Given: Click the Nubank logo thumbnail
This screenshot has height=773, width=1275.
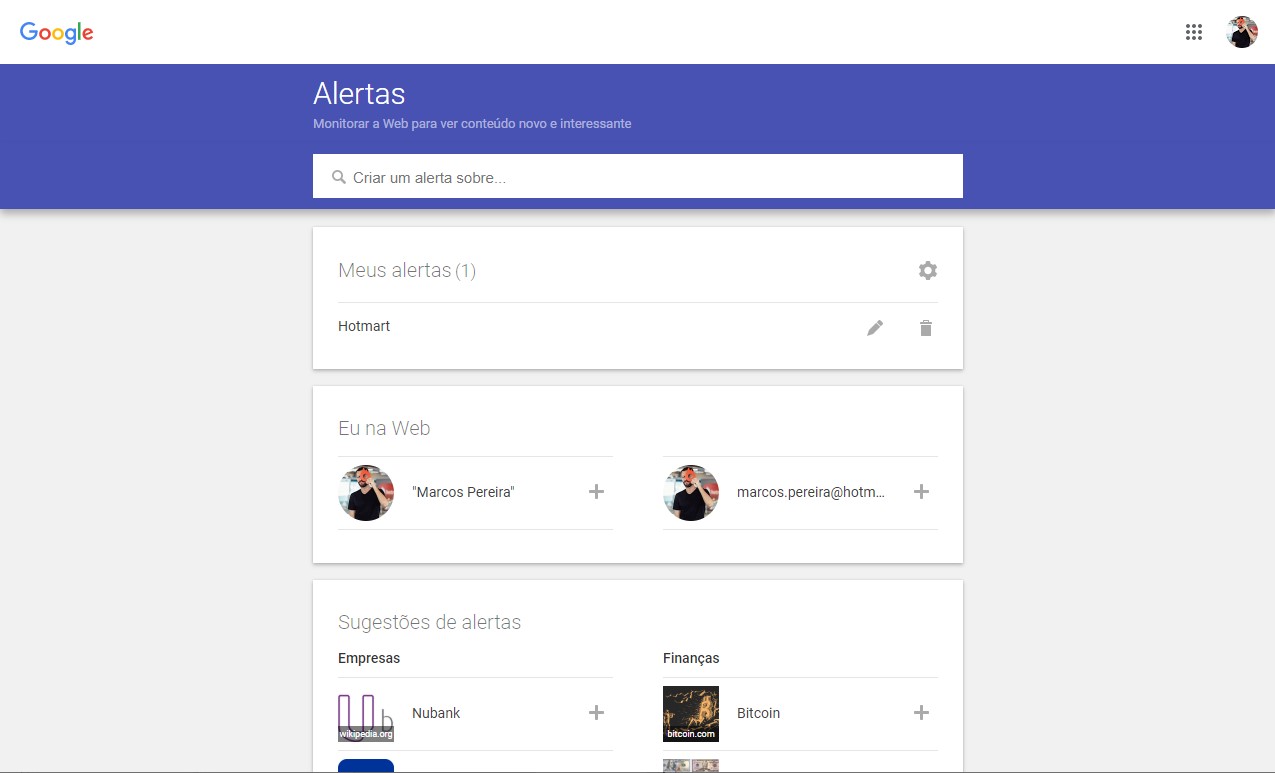Looking at the screenshot, I should click(366, 714).
